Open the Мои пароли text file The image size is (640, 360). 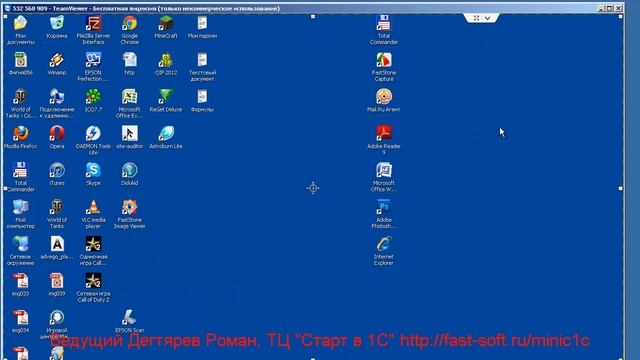click(x=202, y=23)
